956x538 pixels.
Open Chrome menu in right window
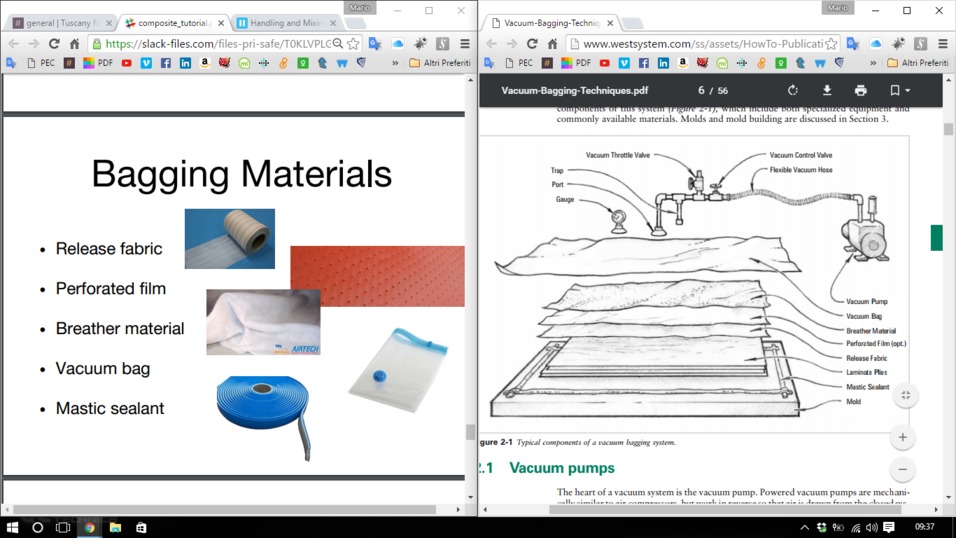(x=943, y=43)
